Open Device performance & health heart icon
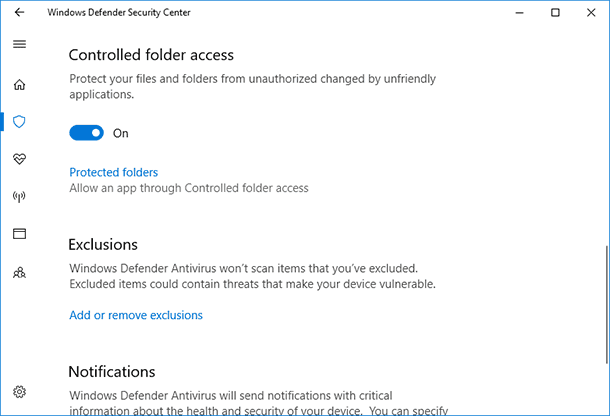 pyautogui.click(x=19, y=159)
